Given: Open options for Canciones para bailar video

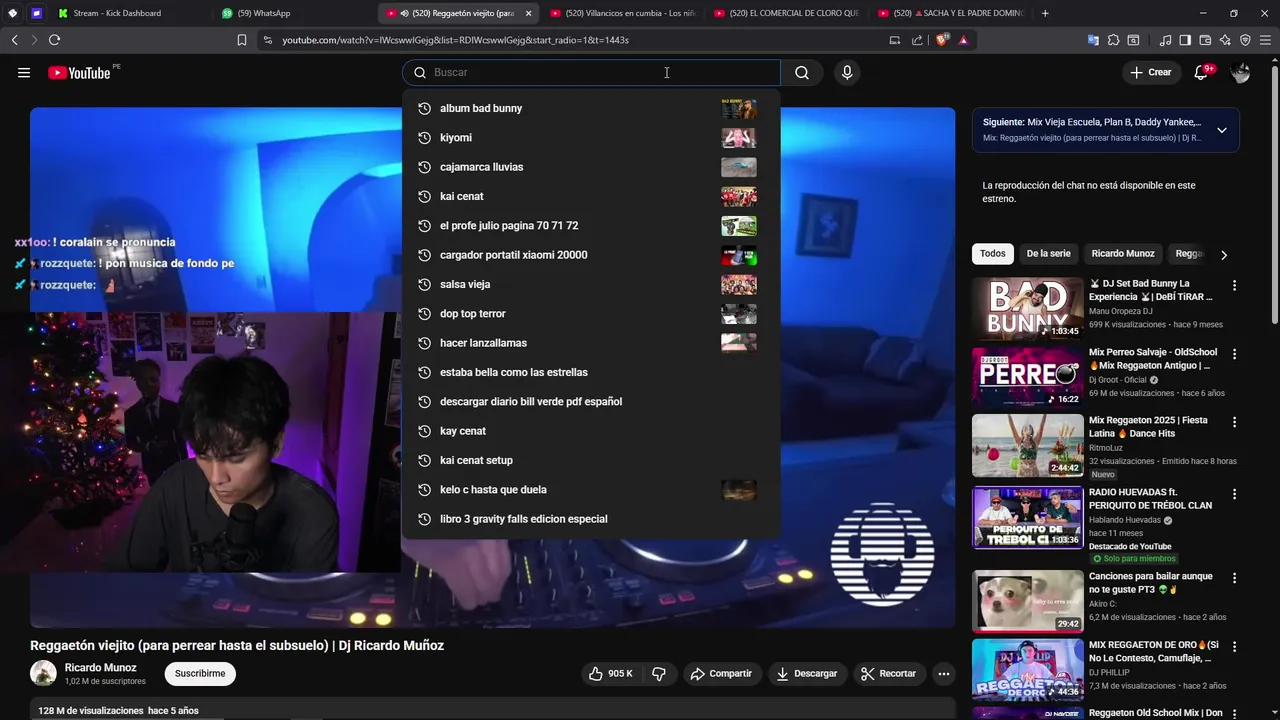Looking at the screenshot, I should tap(1234, 578).
